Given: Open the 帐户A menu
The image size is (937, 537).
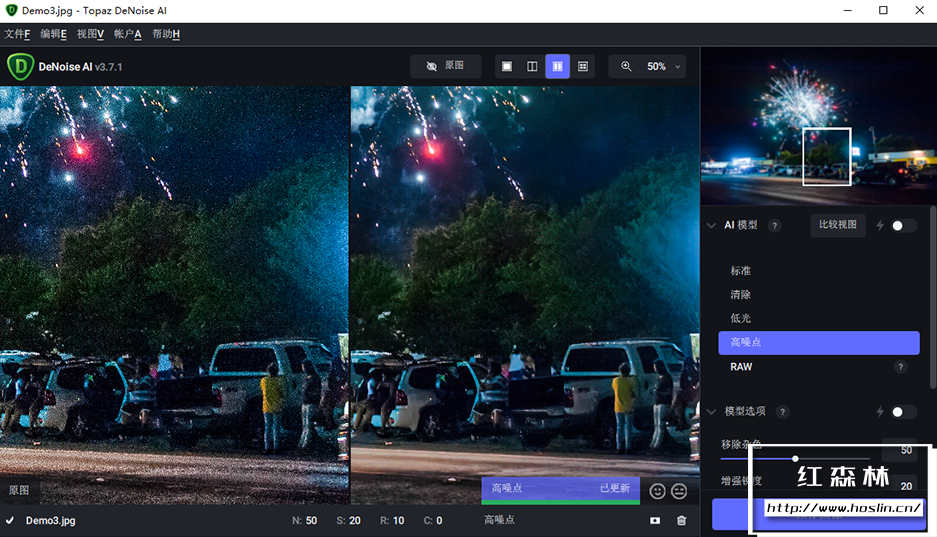Looking at the screenshot, I should click(x=127, y=34).
